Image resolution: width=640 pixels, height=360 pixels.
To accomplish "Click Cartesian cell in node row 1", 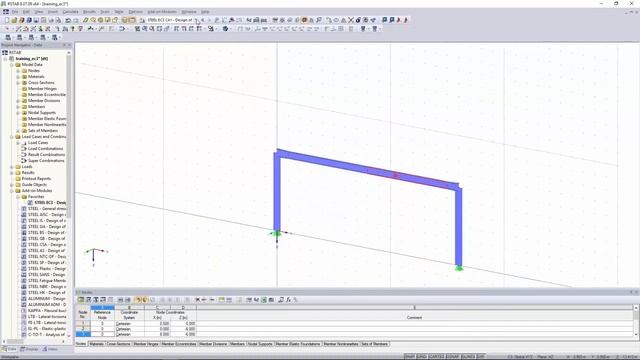I will pos(129,324).
